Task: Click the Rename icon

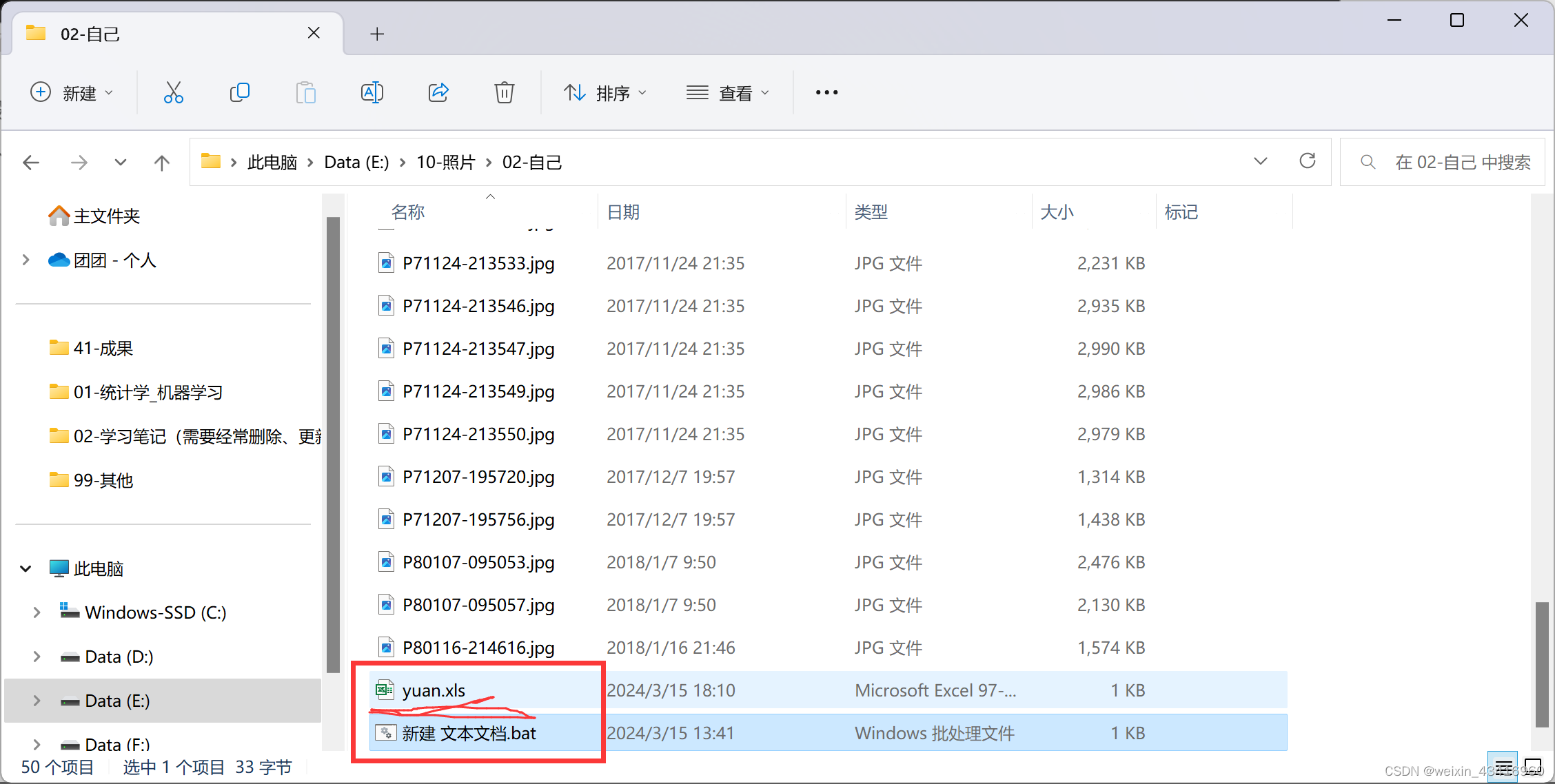Action: 372,92
